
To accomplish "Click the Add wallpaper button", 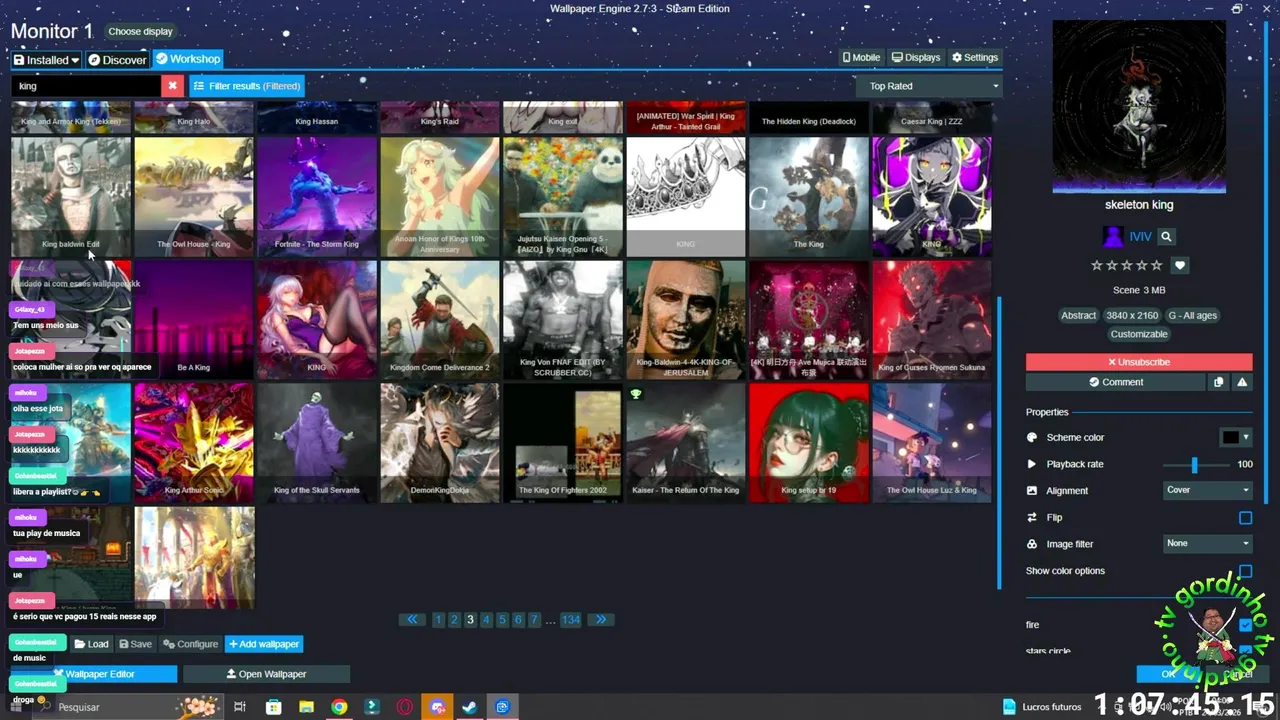I will pyautogui.click(x=264, y=645).
